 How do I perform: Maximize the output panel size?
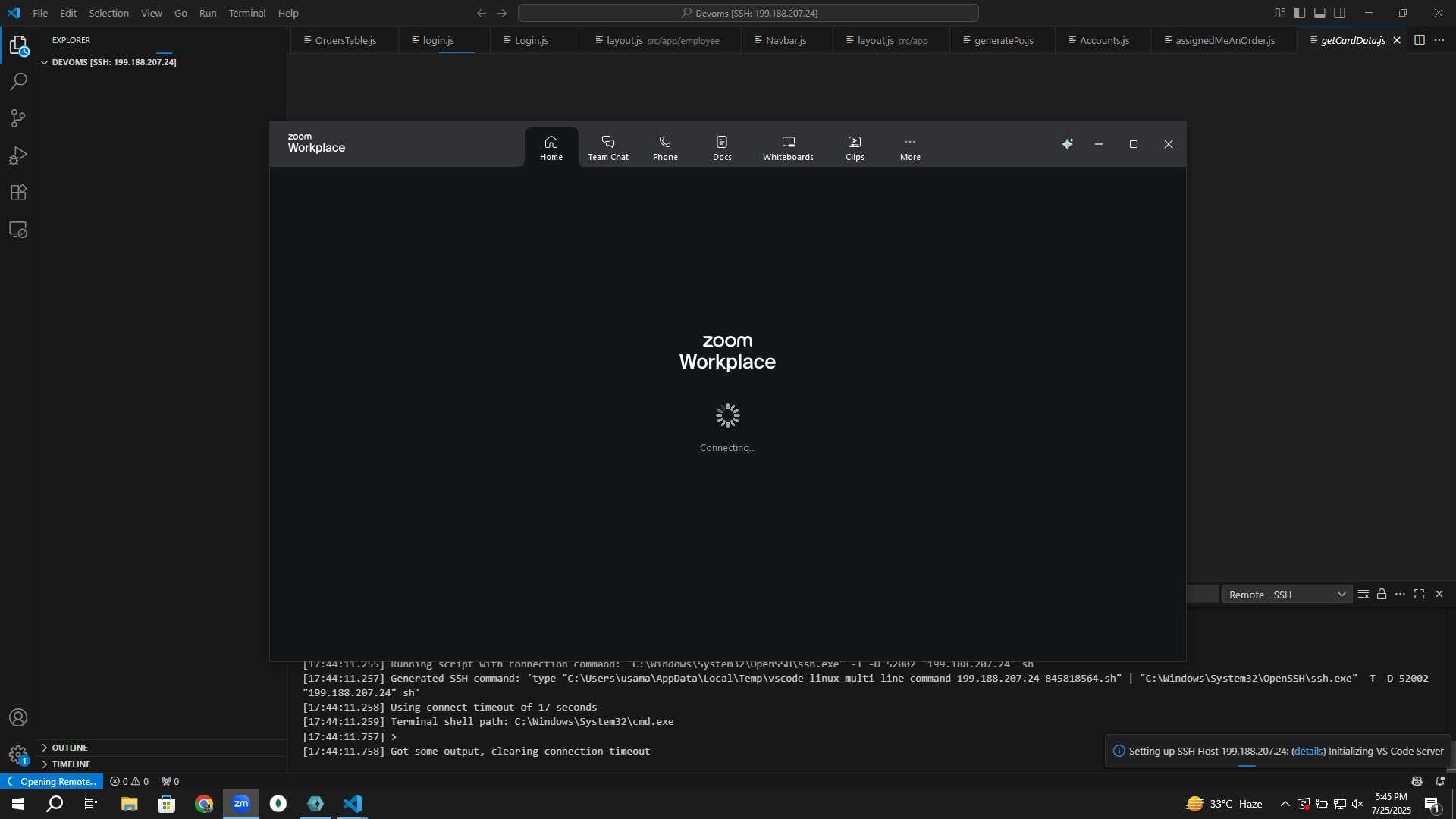click(1420, 595)
